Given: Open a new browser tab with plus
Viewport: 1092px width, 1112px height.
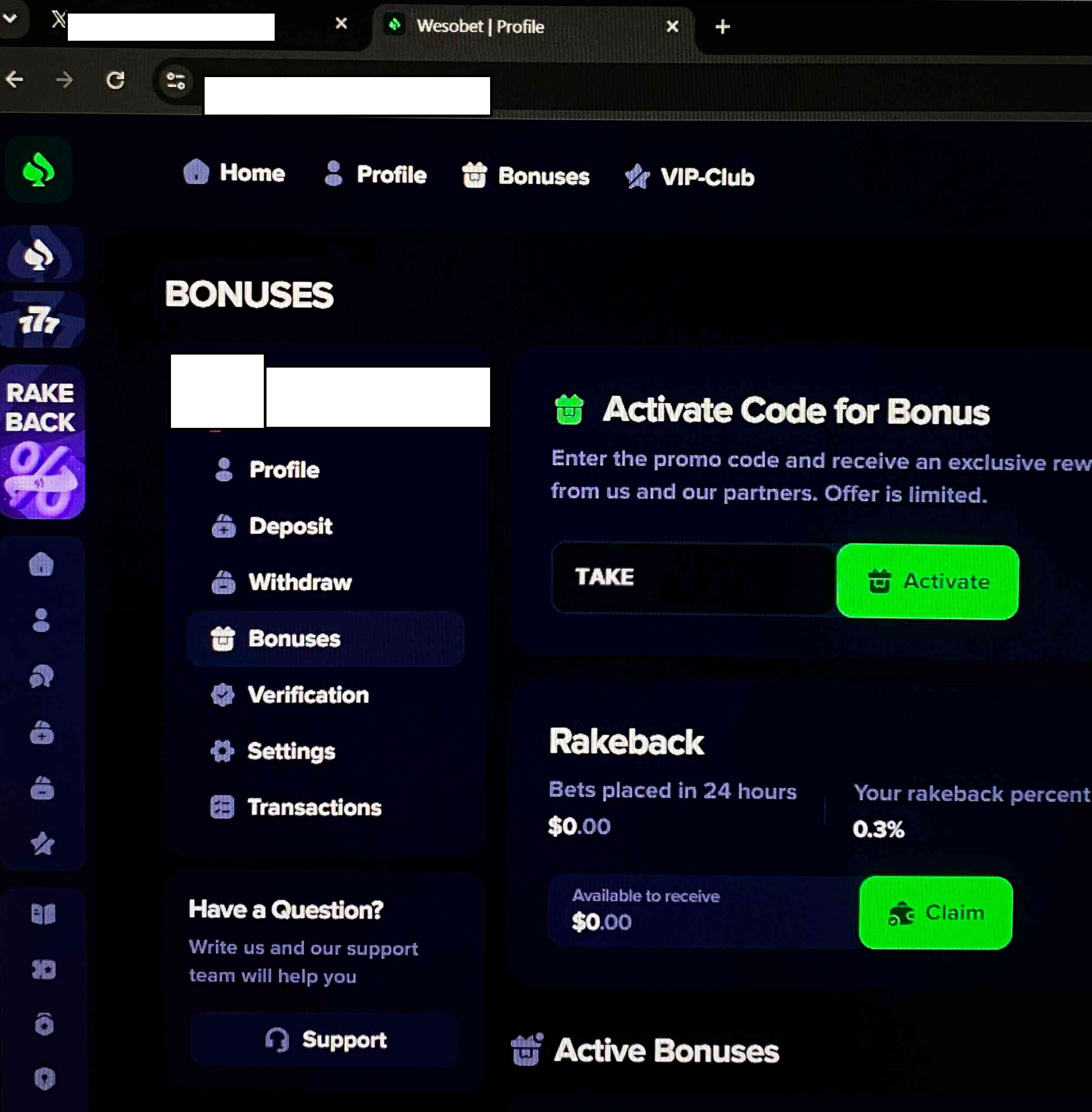Looking at the screenshot, I should [x=722, y=27].
